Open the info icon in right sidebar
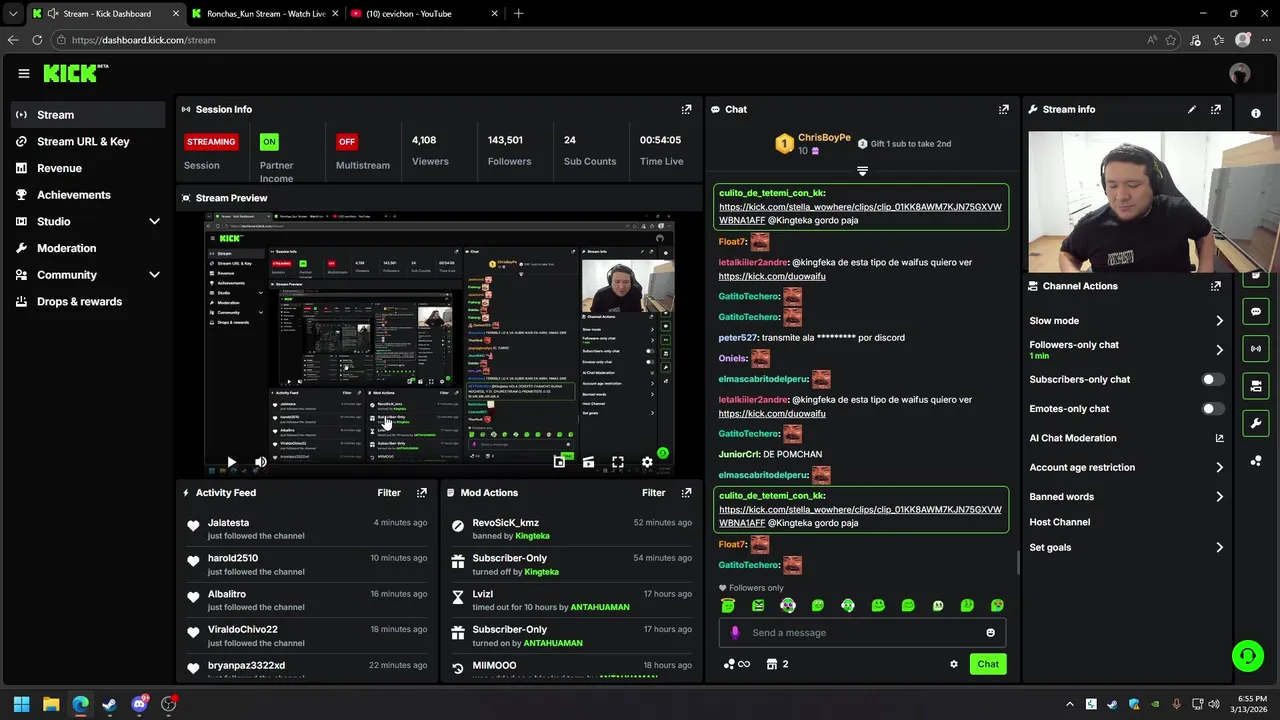Screen dimensions: 1280x720 (x=1256, y=113)
